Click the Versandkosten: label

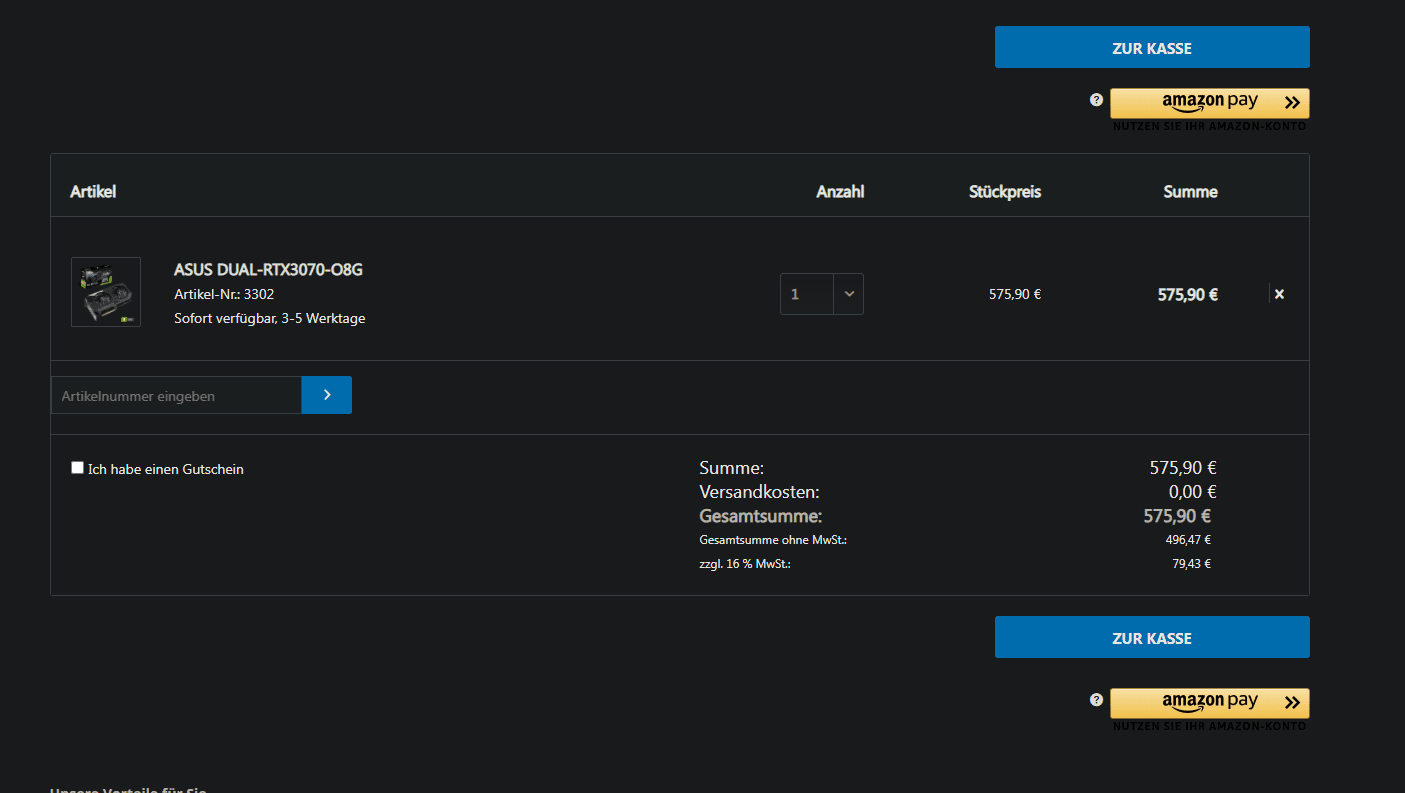coord(759,492)
